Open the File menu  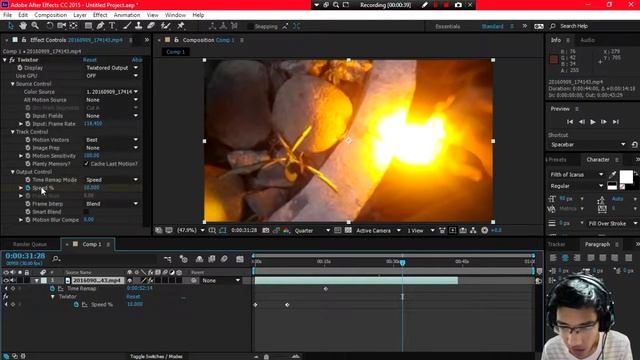tap(7, 15)
